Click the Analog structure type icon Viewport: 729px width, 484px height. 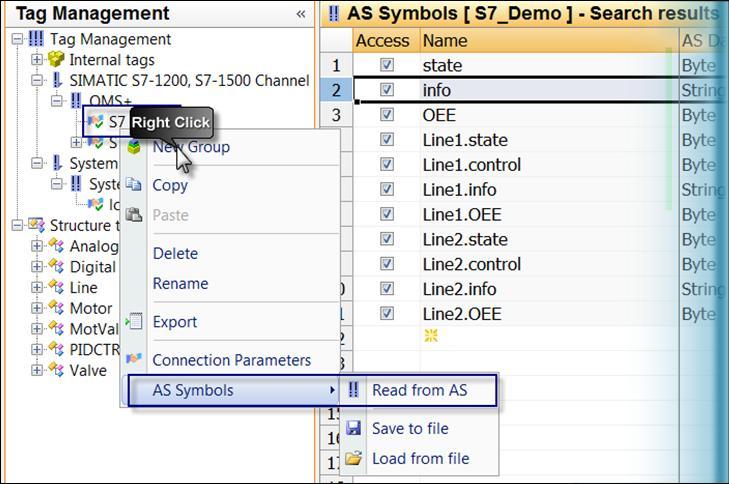pos(56,245)
